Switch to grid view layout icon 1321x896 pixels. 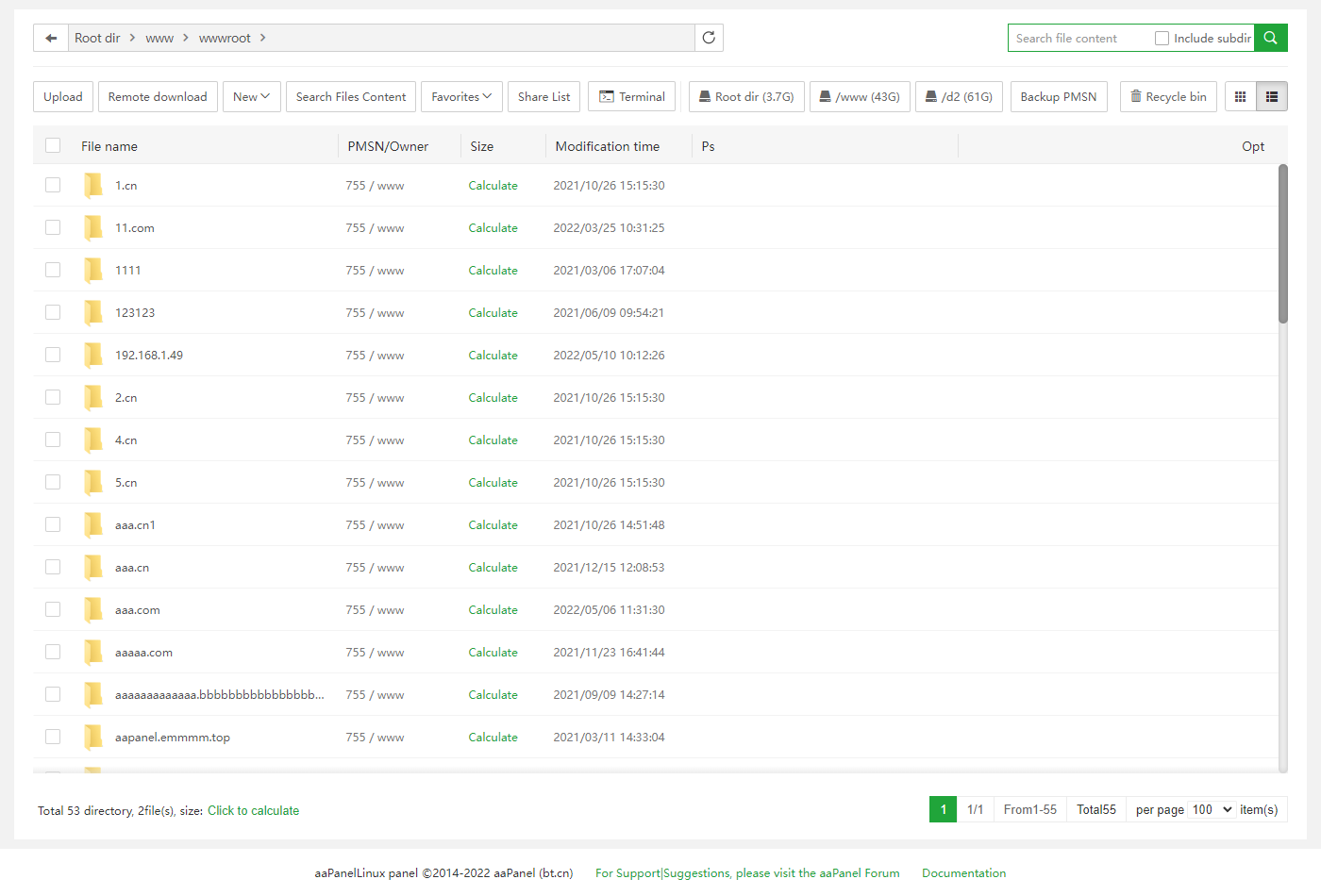tap(1241, 97)
